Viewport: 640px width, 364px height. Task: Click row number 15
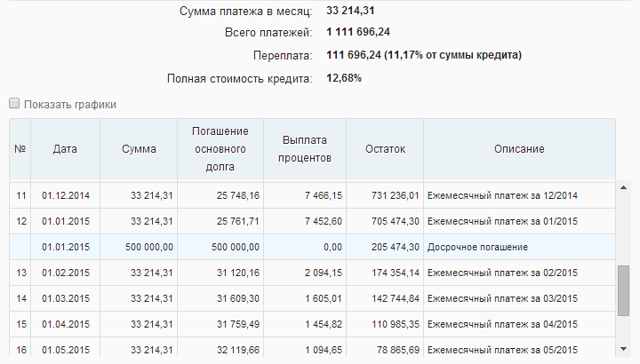click(21, 324)
